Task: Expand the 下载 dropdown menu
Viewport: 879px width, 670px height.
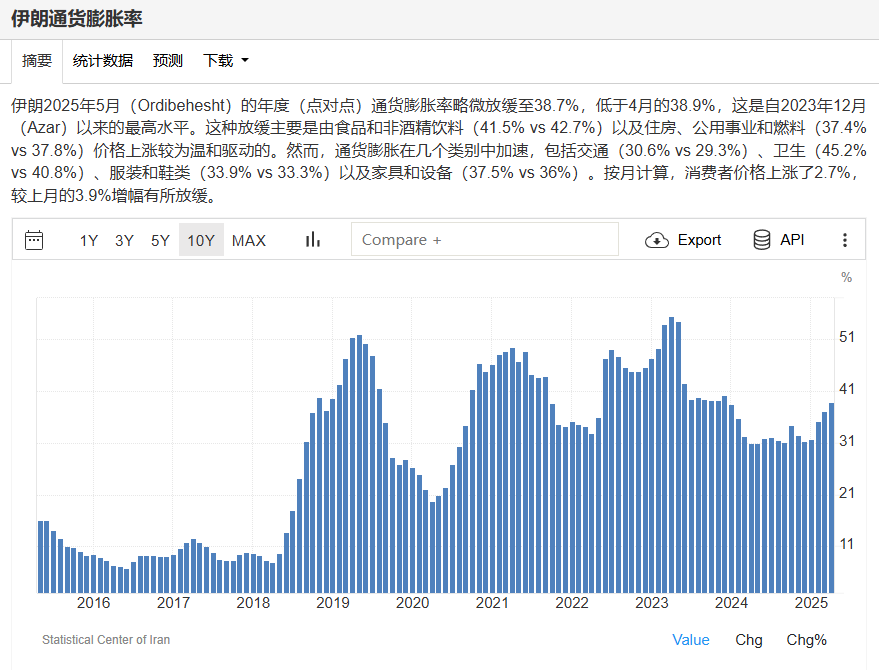Action: (226, 61)
